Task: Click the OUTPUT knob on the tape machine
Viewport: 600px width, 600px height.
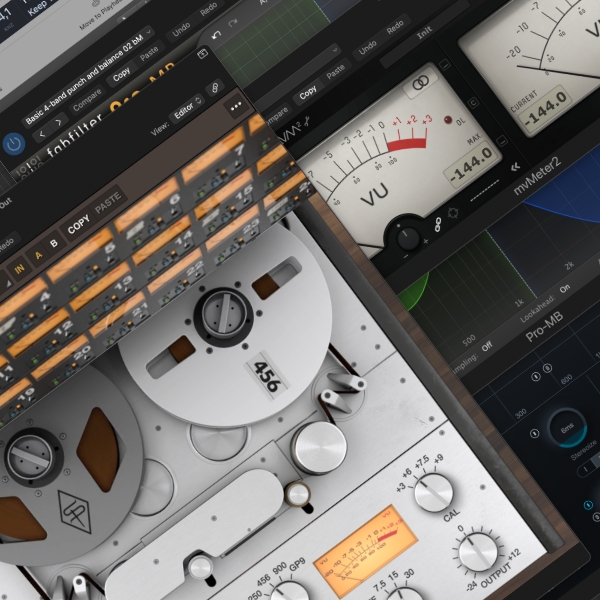Action: tap(478, 553)
